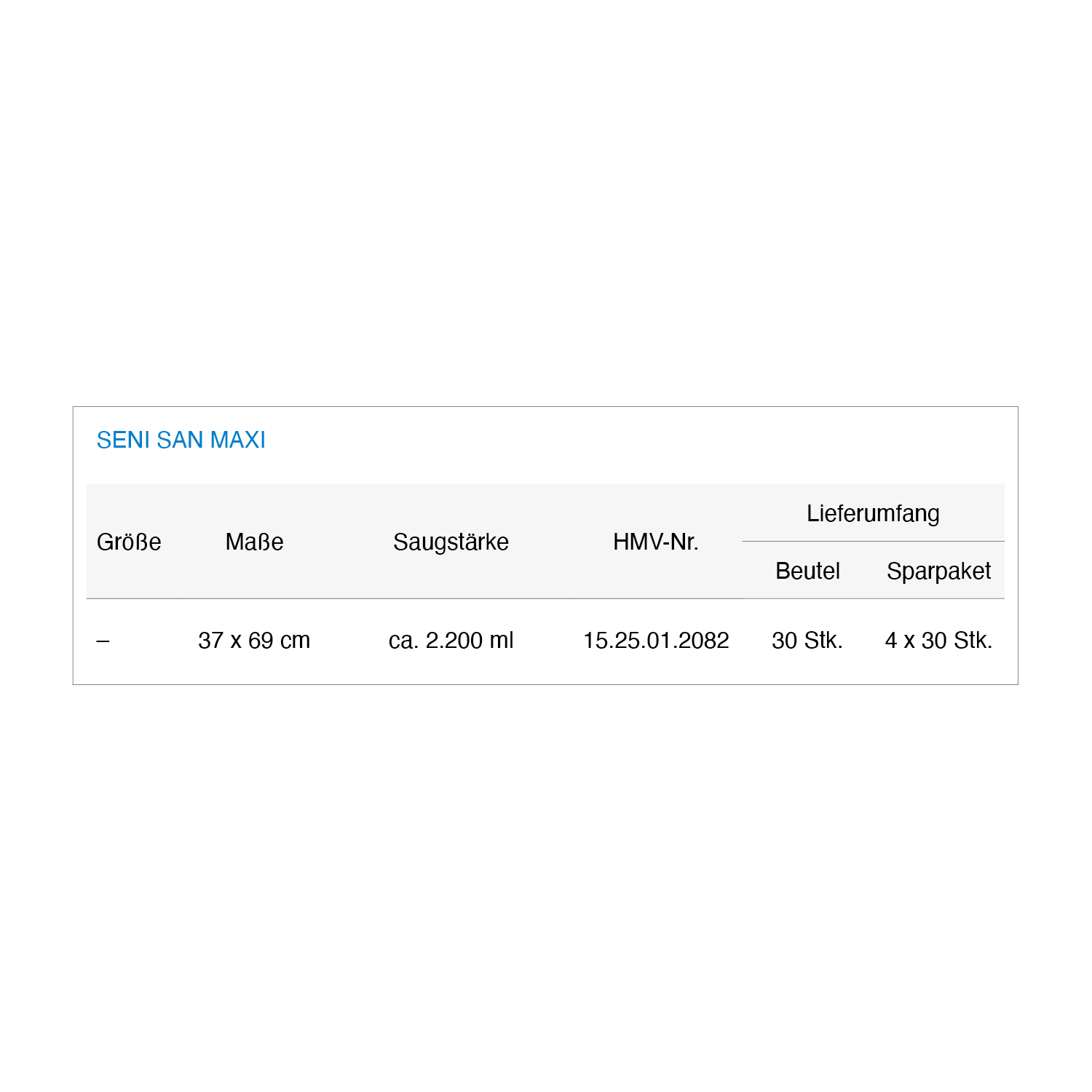Select the 30 Stk. Beutel cell
1092x1092 pixels.
click(x=807, y=641)
